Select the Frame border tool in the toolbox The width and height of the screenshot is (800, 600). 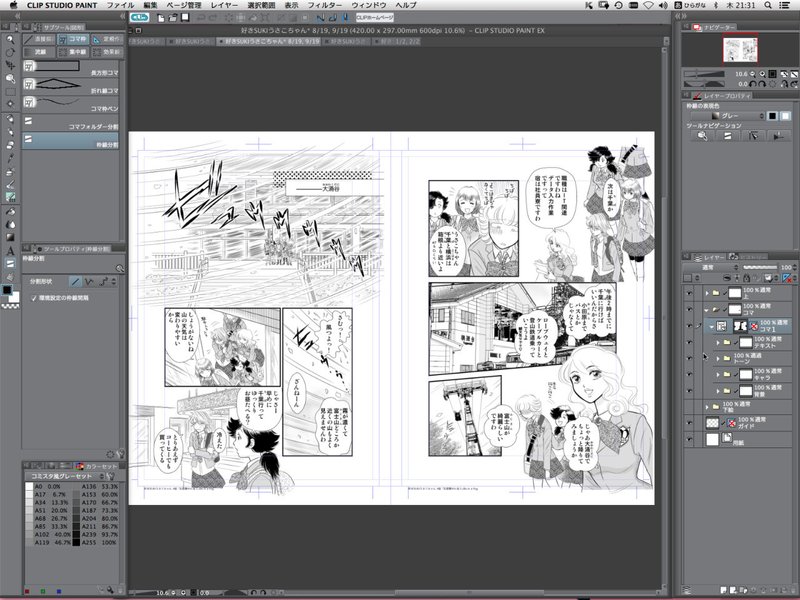pos(10,264)
